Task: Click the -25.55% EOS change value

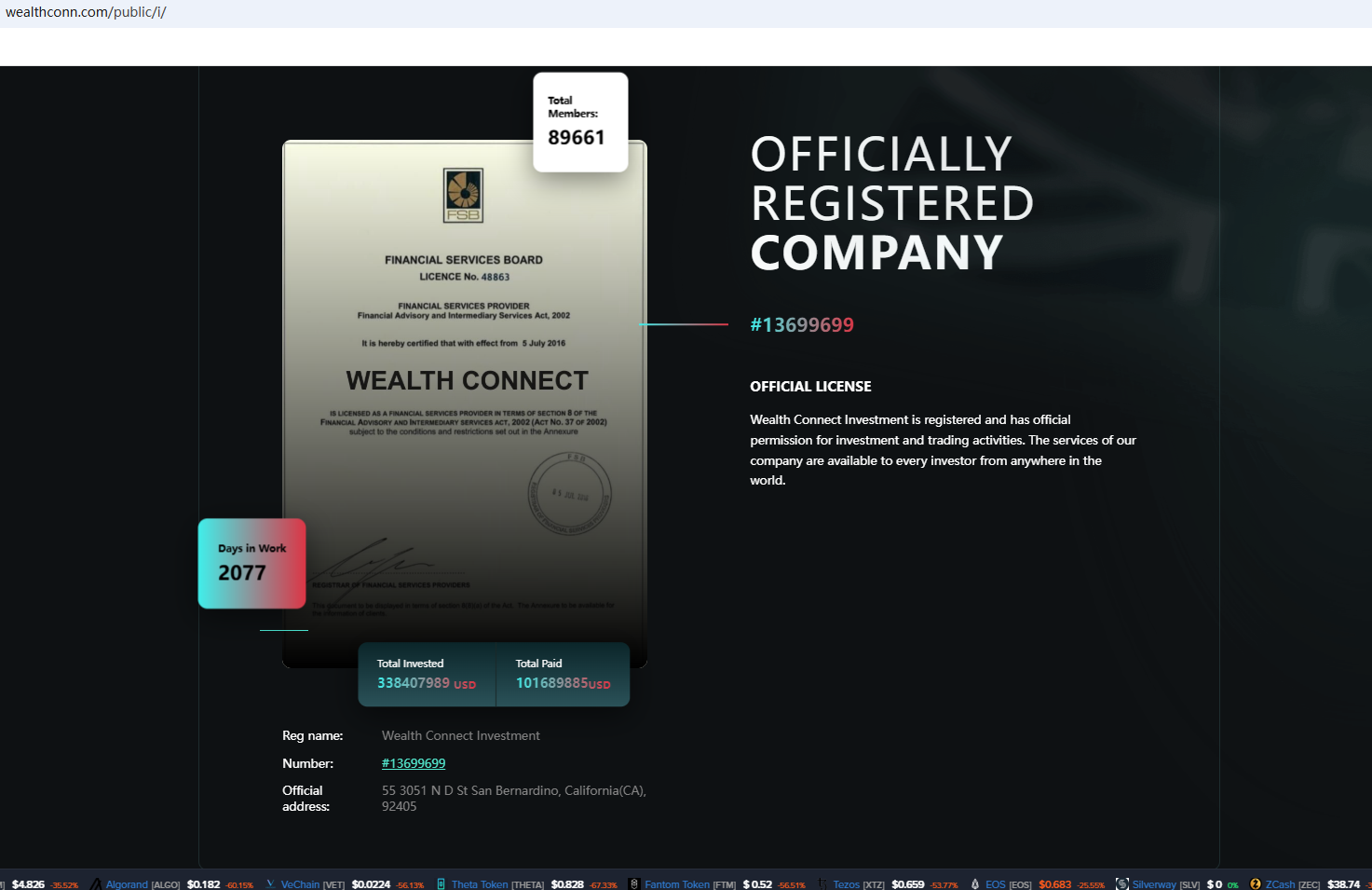Action: (1091, 884)
